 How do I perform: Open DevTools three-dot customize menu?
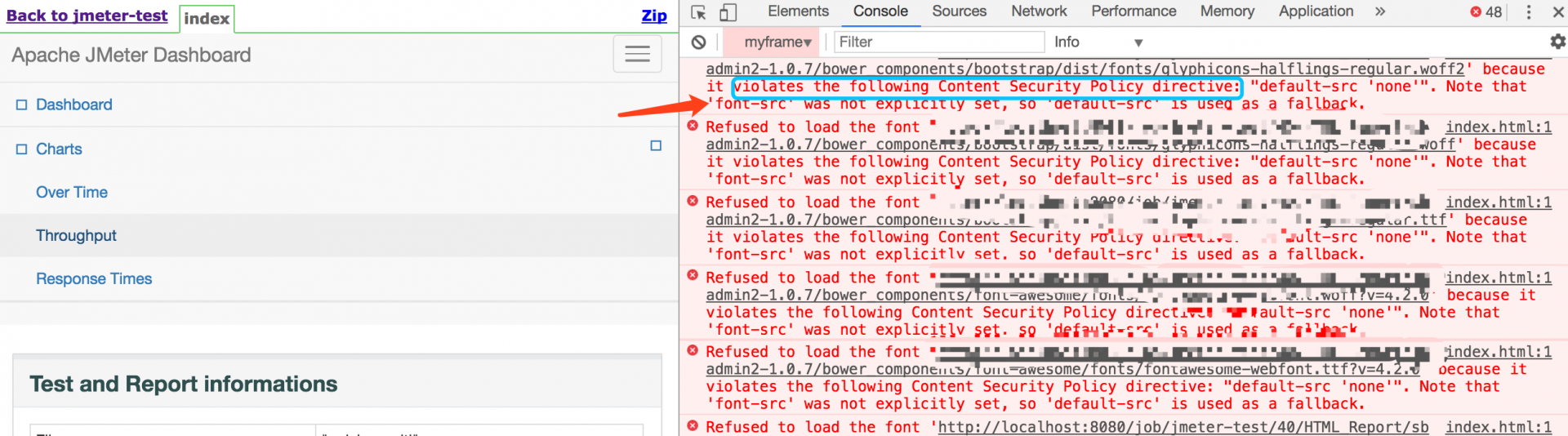(1529, 12)
